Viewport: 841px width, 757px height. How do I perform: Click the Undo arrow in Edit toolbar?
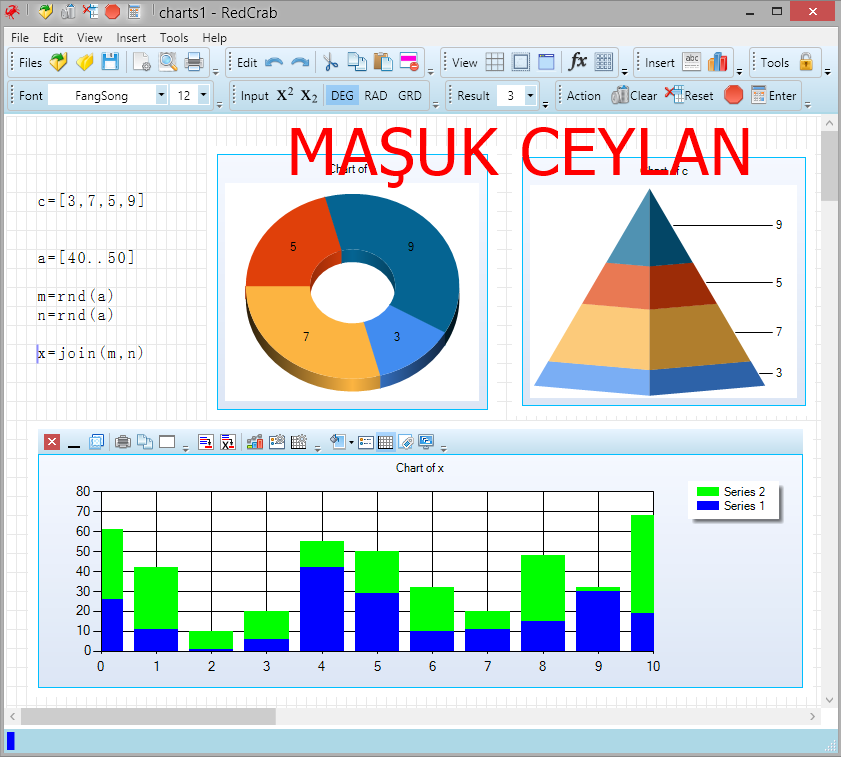pos(273,62)
